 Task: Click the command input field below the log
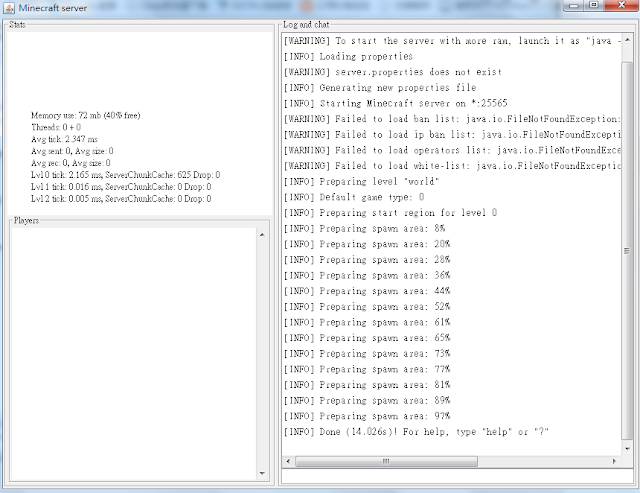(x=458, y=477)
